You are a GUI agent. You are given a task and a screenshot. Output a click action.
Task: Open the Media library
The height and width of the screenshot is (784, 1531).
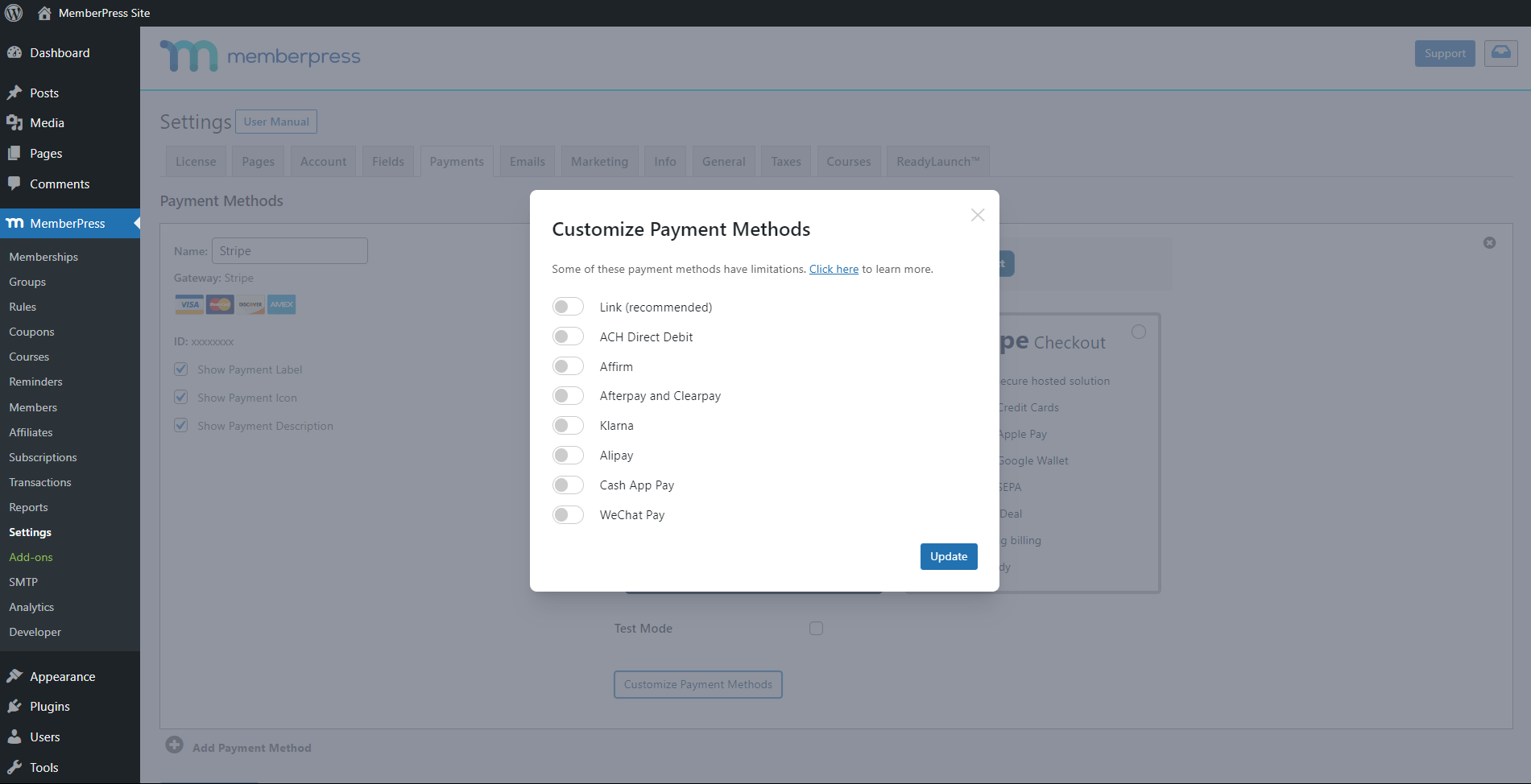47,122
